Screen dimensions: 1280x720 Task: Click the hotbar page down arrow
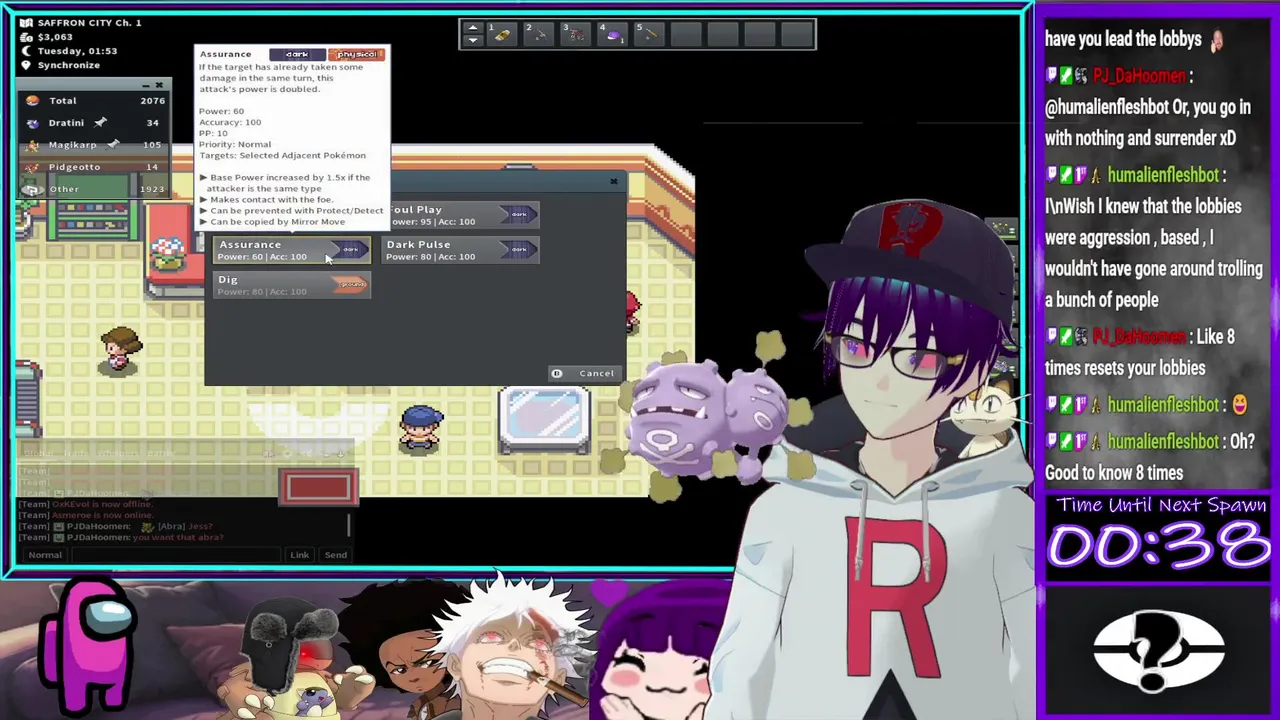click(473, 41)
